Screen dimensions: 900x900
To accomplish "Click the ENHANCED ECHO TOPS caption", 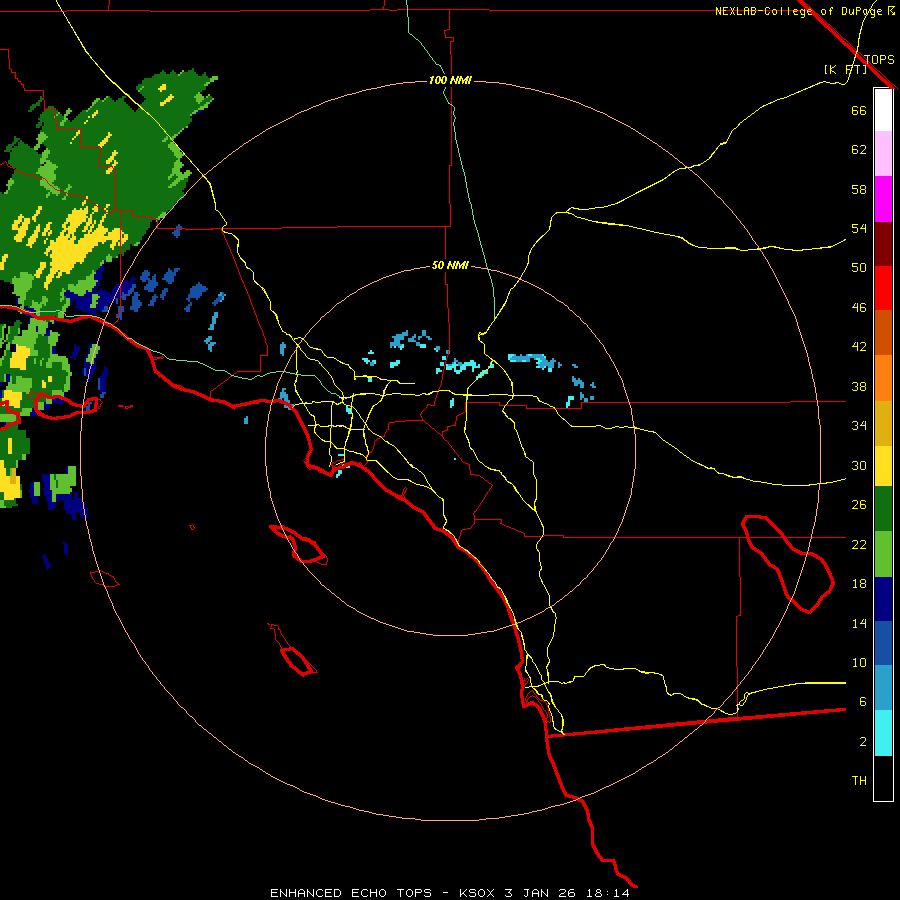I will [x=350, y=893].
